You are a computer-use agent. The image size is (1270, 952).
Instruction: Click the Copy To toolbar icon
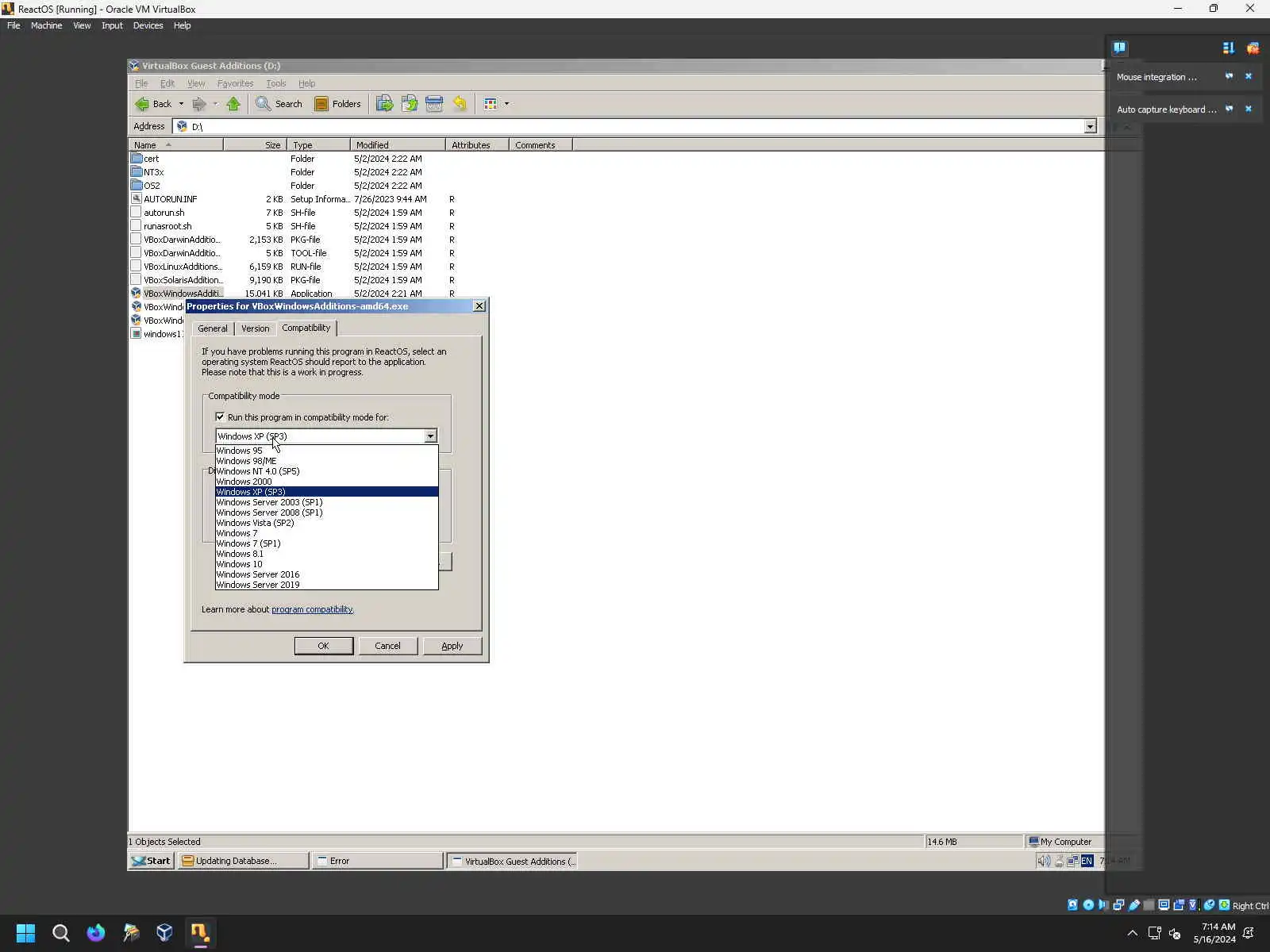point(410,104)
